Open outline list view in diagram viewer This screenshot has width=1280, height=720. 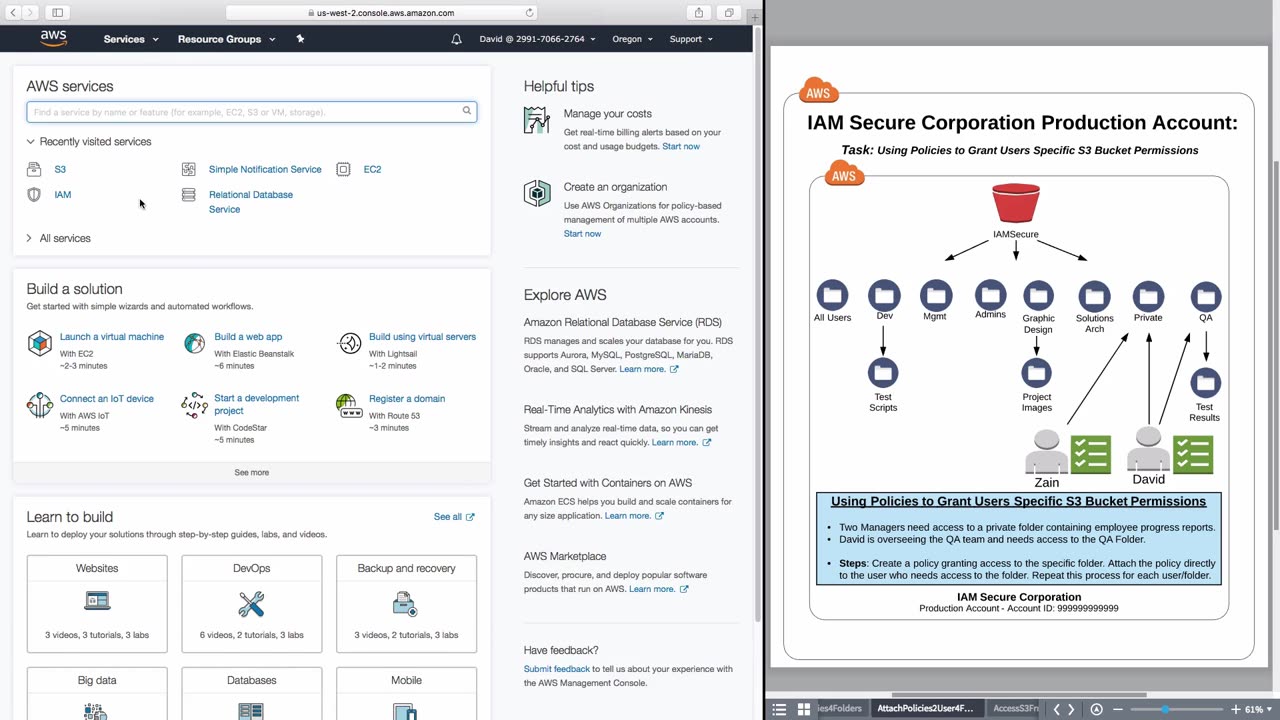point(779,709)
